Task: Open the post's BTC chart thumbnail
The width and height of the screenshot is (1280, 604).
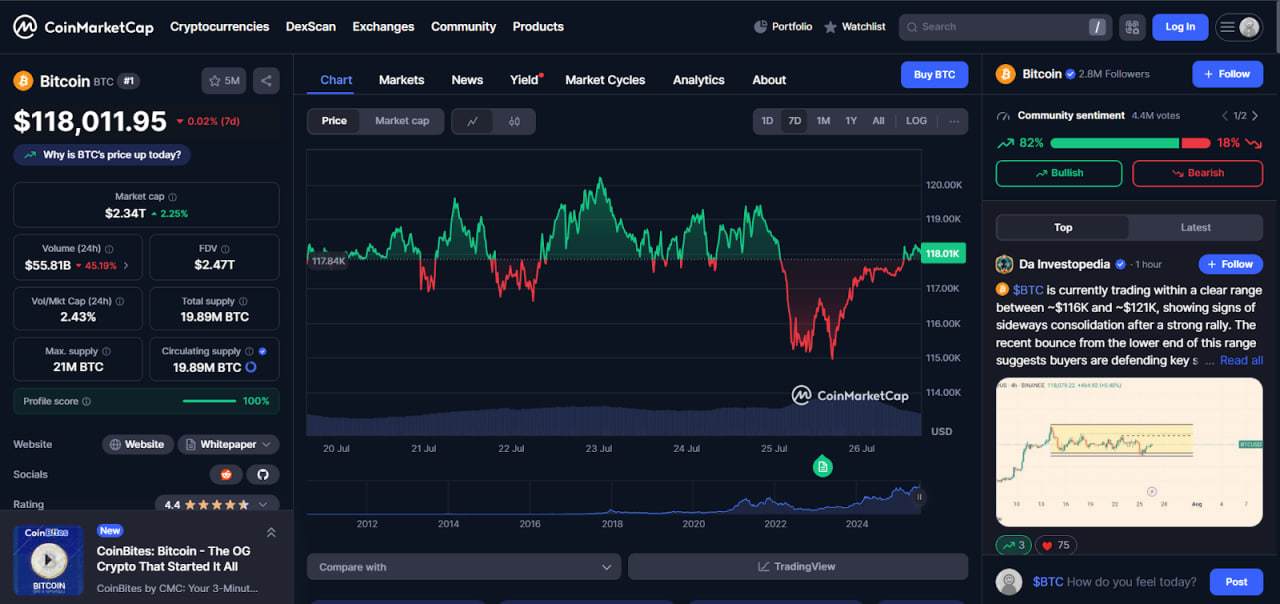Action: (1129, 452)
